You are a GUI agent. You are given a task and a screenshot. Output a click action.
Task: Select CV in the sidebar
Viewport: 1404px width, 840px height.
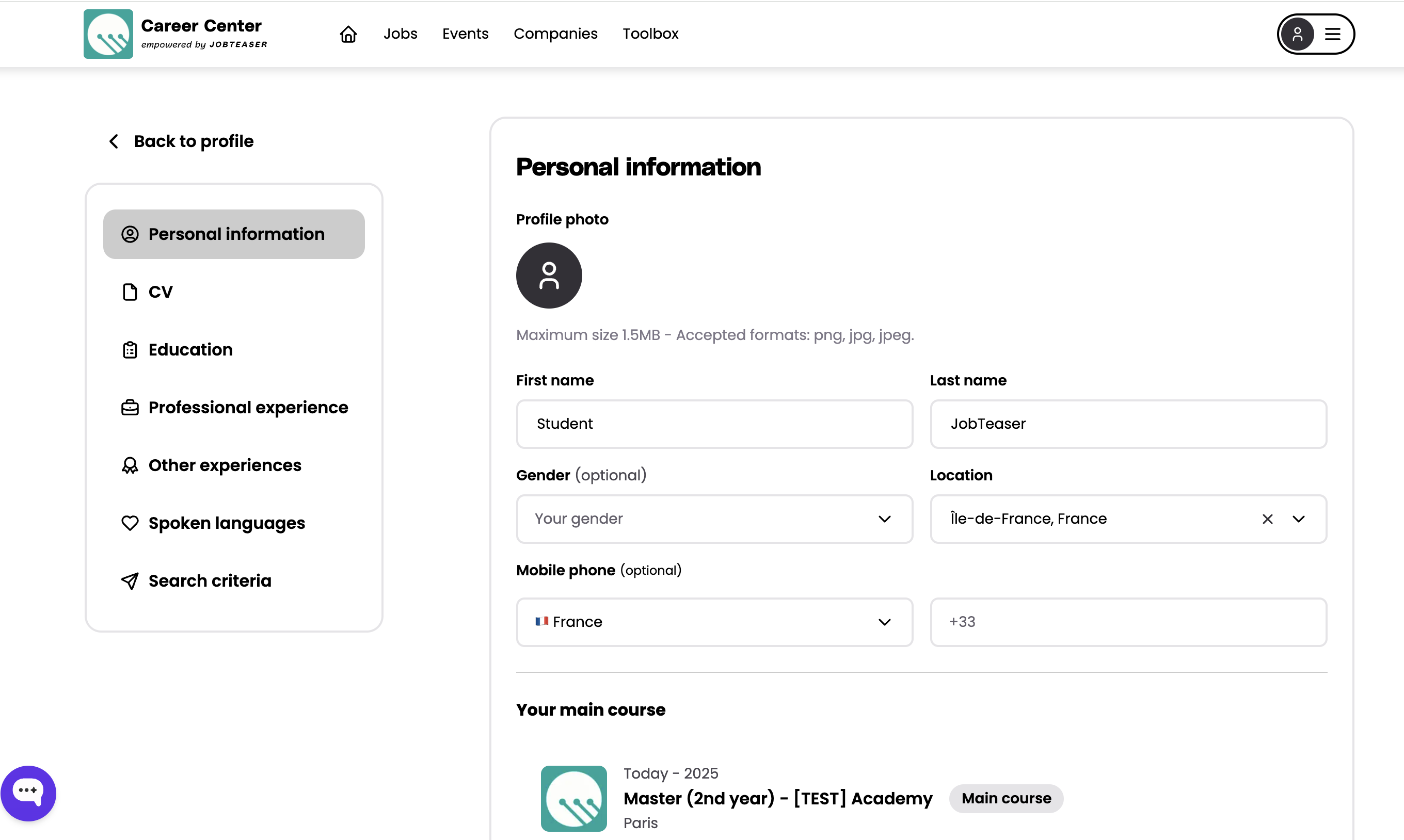160,292
